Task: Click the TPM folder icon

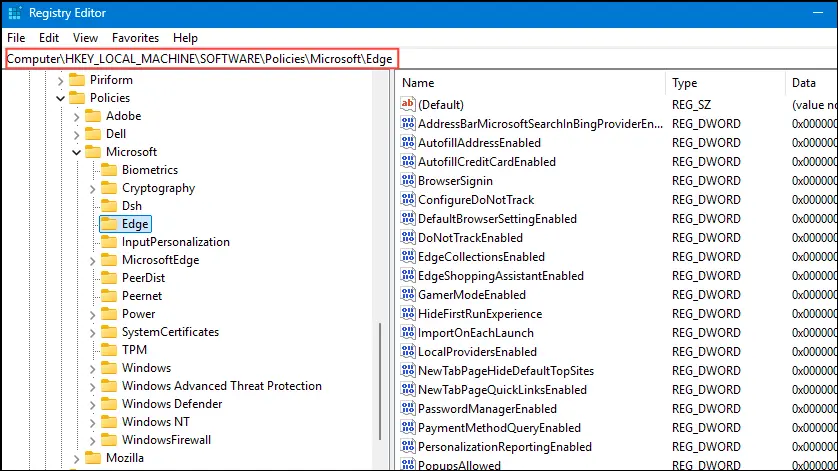Action: tap(108, 350)
